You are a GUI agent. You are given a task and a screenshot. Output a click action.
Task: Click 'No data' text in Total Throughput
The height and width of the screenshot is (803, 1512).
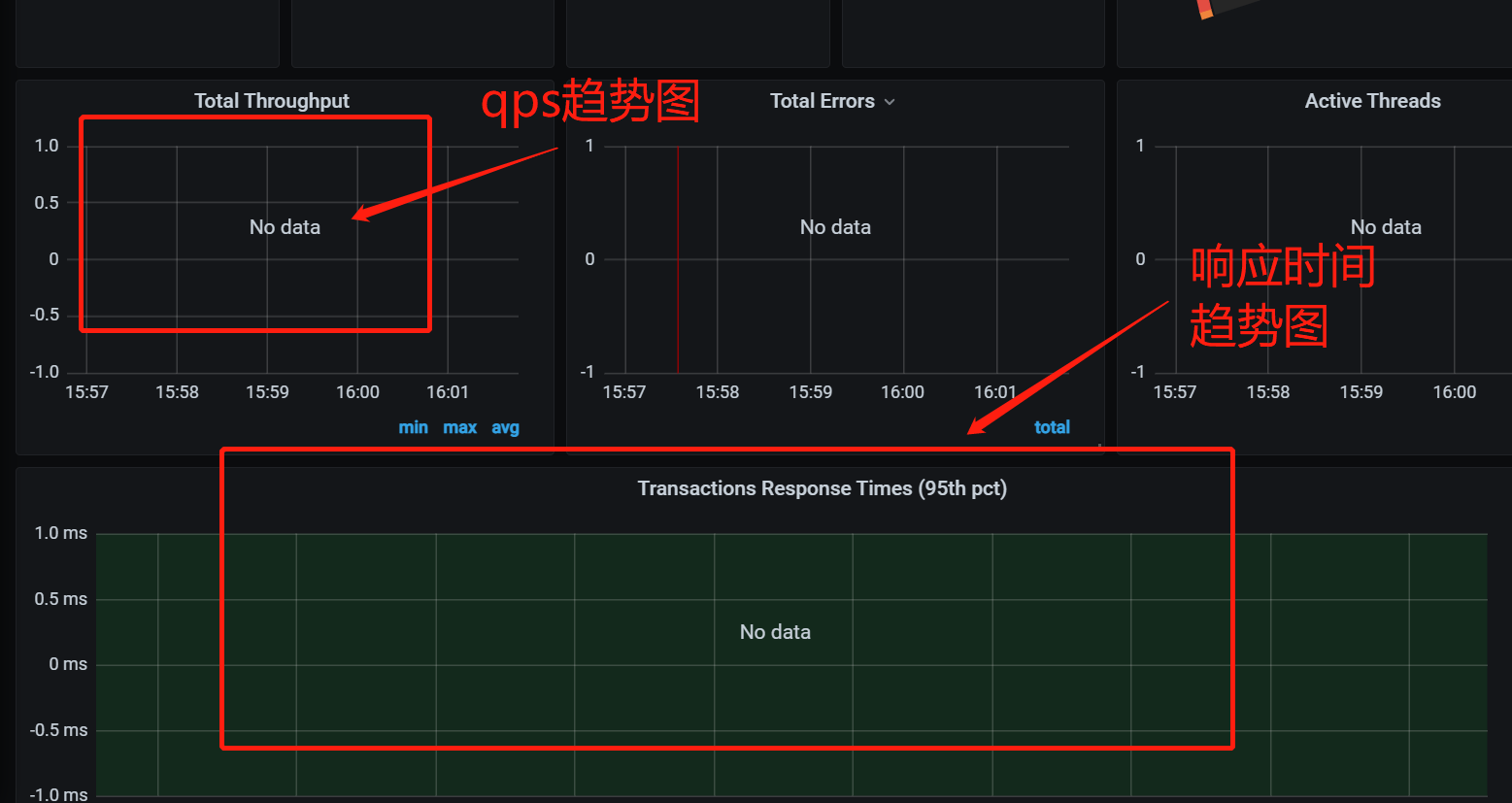pyautogui.click(x=285, y=227)
